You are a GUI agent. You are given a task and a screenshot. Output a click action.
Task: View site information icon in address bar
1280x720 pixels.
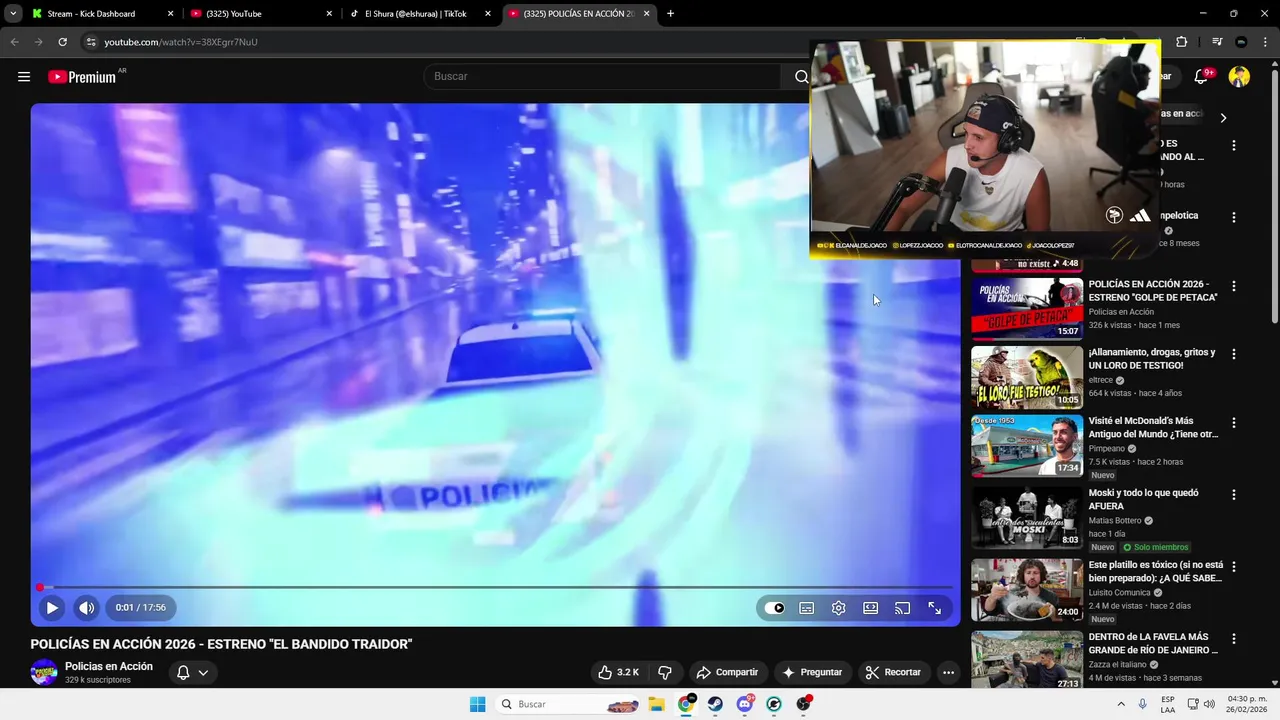(91, 42)
